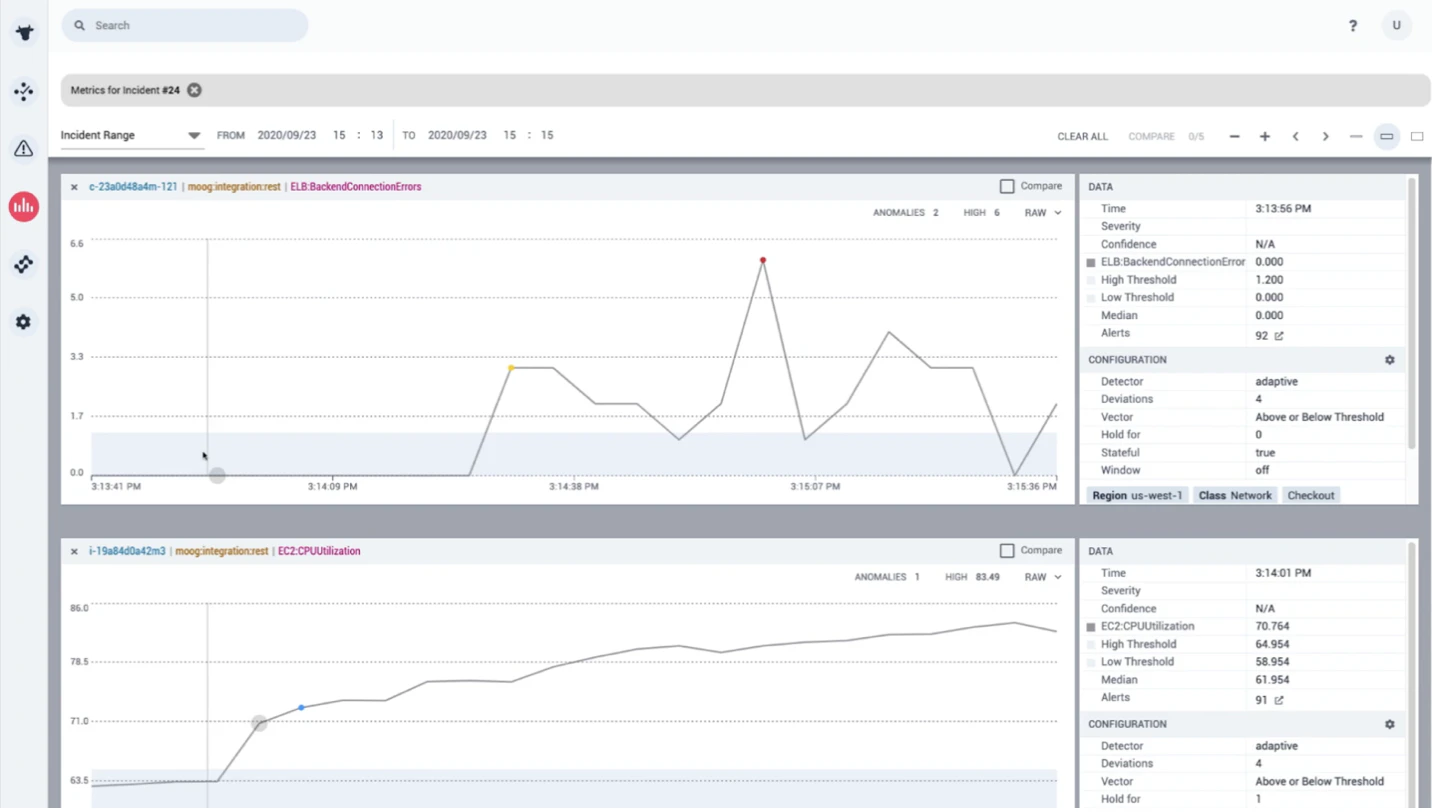This screenshot has height=812, width=1432.
Task: Open the Moogsoft home icon
Action: pyautogui.click(x=23, y=32)
